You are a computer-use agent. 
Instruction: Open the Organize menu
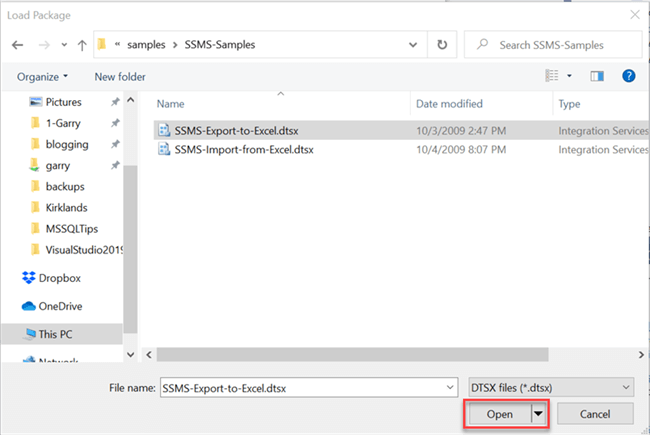point(42,77)
